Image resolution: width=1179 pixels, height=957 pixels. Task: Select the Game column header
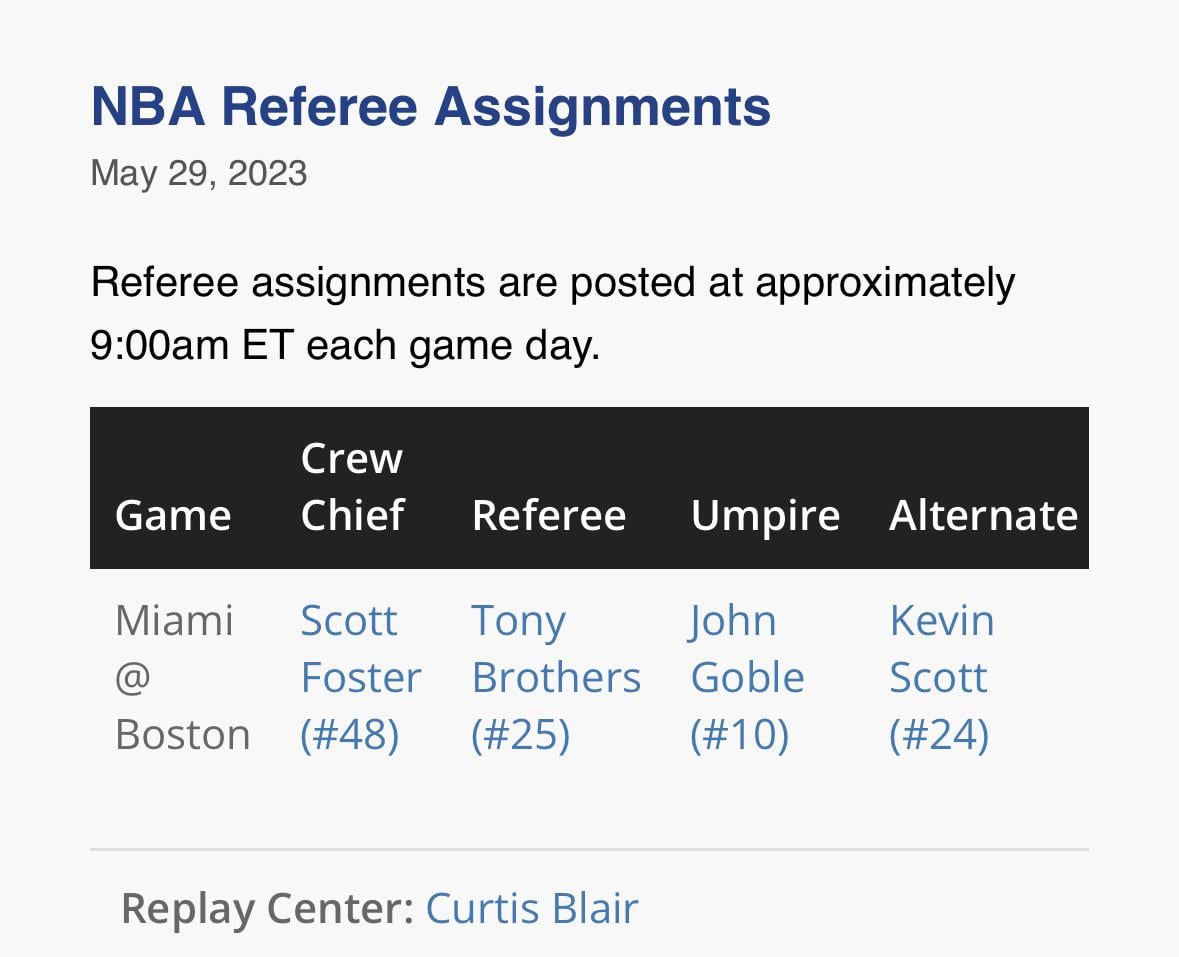[173, 516]
